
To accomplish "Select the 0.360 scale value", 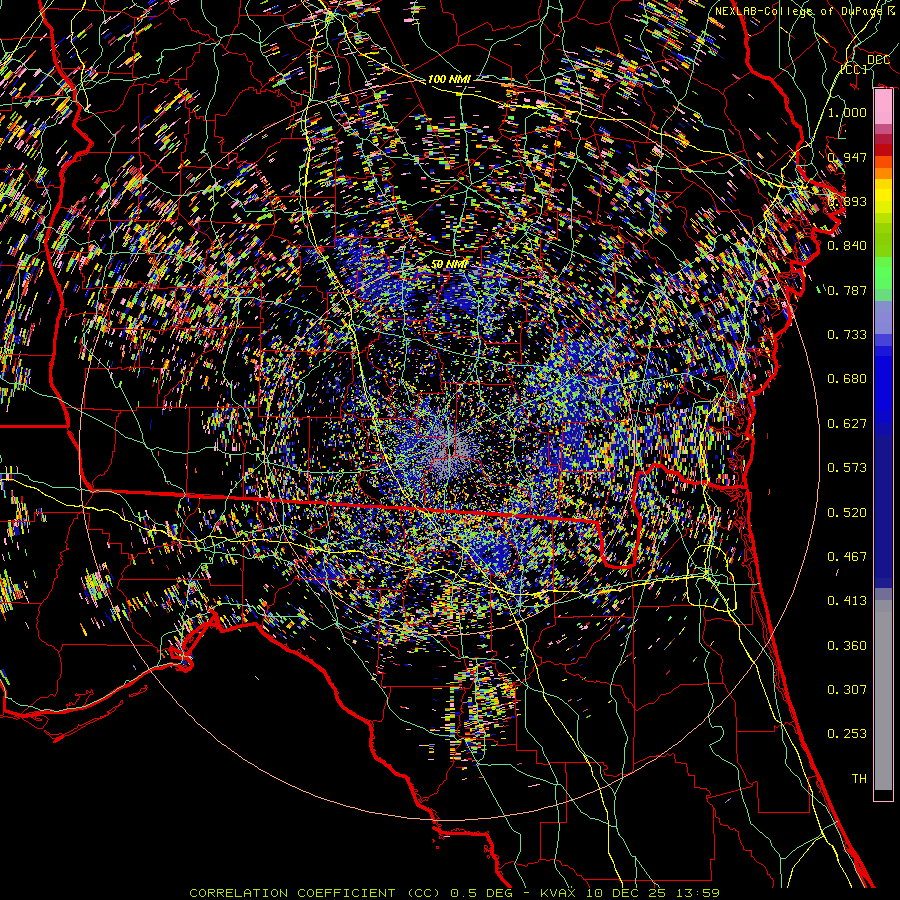I will [x=847, y=645].
